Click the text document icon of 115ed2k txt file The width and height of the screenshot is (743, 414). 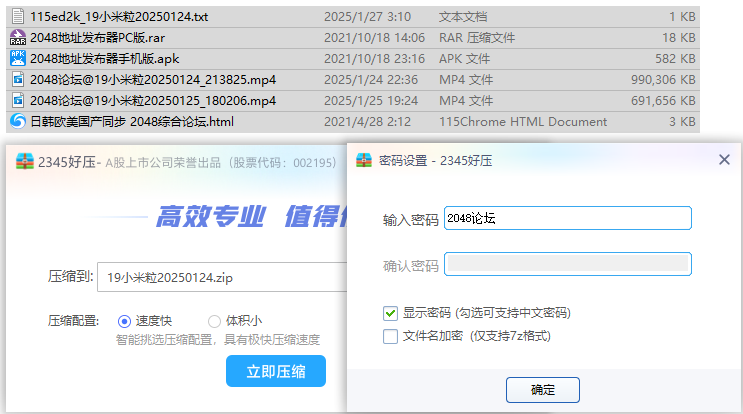pos(18,17)
